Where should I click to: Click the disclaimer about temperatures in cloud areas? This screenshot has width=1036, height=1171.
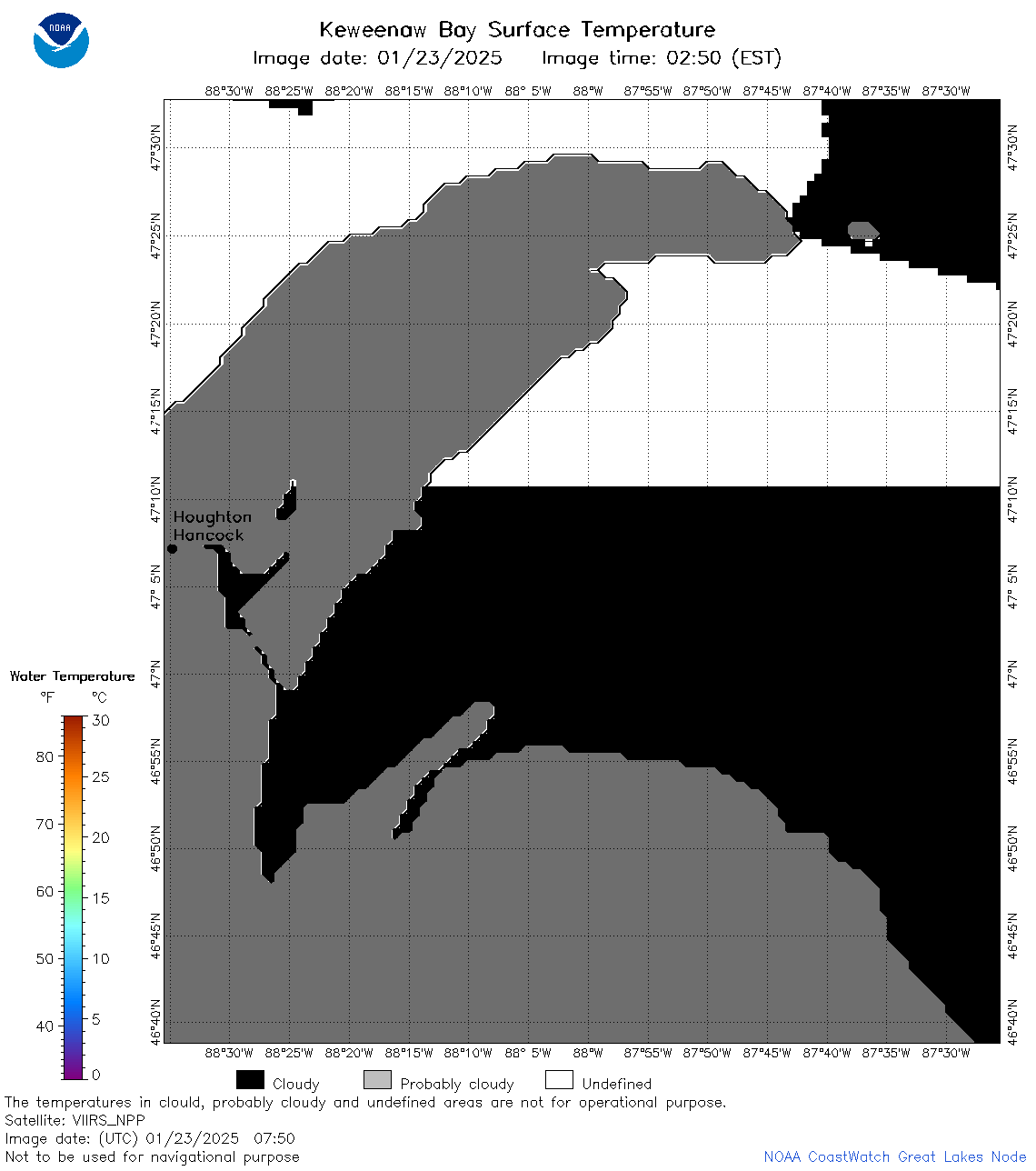tap(365, 1102)
